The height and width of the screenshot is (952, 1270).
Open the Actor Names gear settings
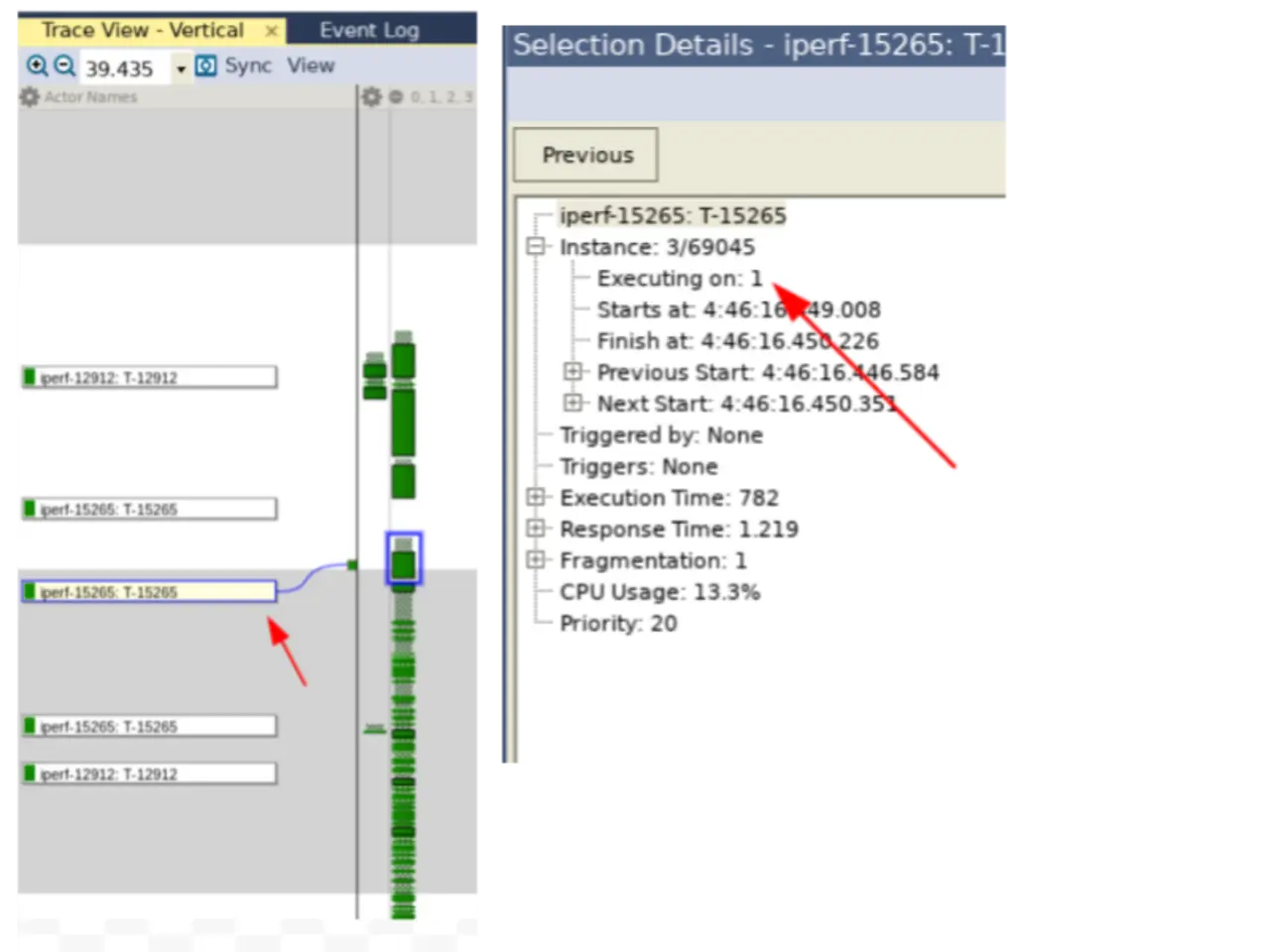(30, 97)
